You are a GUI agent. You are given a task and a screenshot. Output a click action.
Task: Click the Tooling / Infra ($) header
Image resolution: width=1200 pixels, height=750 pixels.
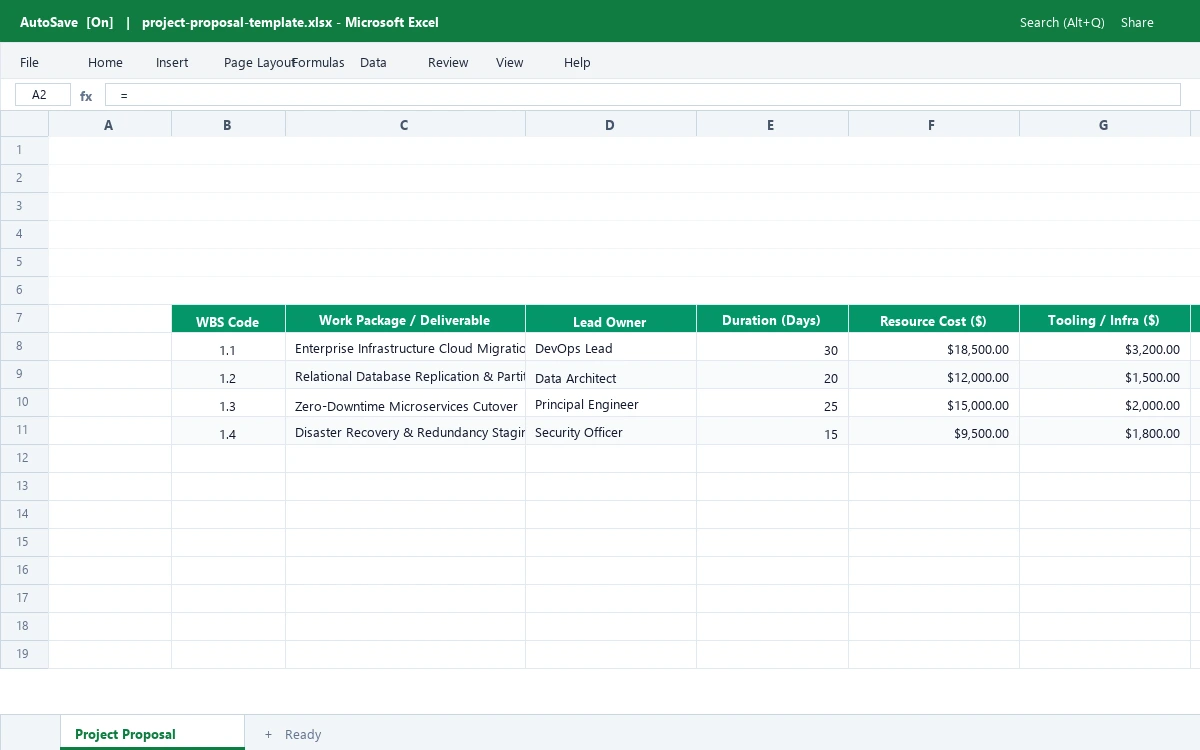(x=1105, y=319)
